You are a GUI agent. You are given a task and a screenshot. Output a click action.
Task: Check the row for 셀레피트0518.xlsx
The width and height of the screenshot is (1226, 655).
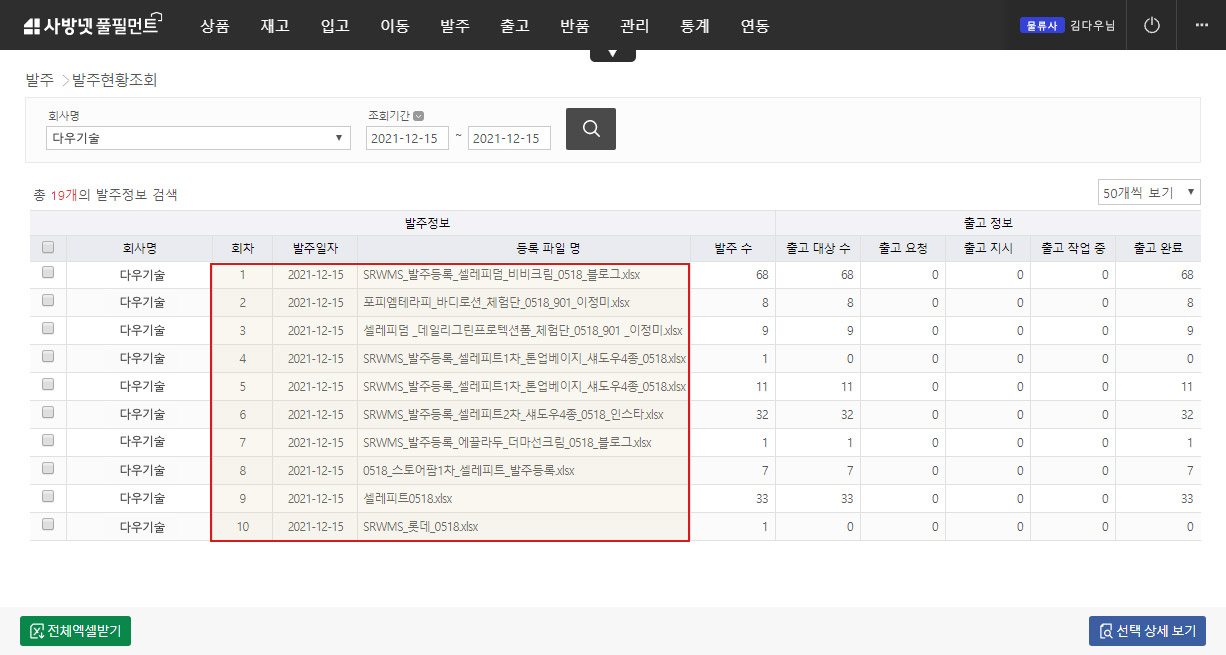[48, 497]
